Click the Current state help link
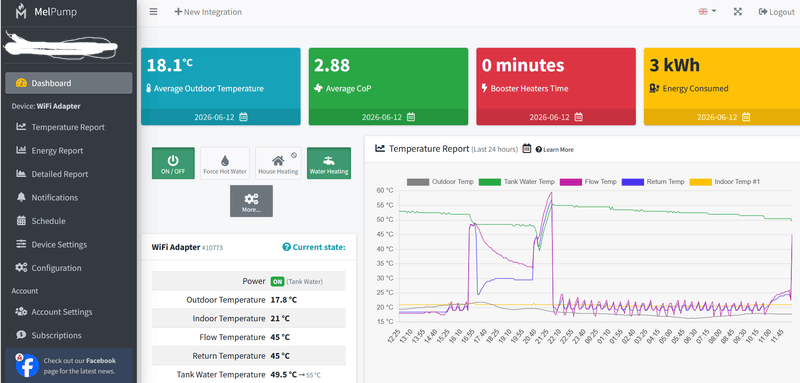 coord(314,247)
